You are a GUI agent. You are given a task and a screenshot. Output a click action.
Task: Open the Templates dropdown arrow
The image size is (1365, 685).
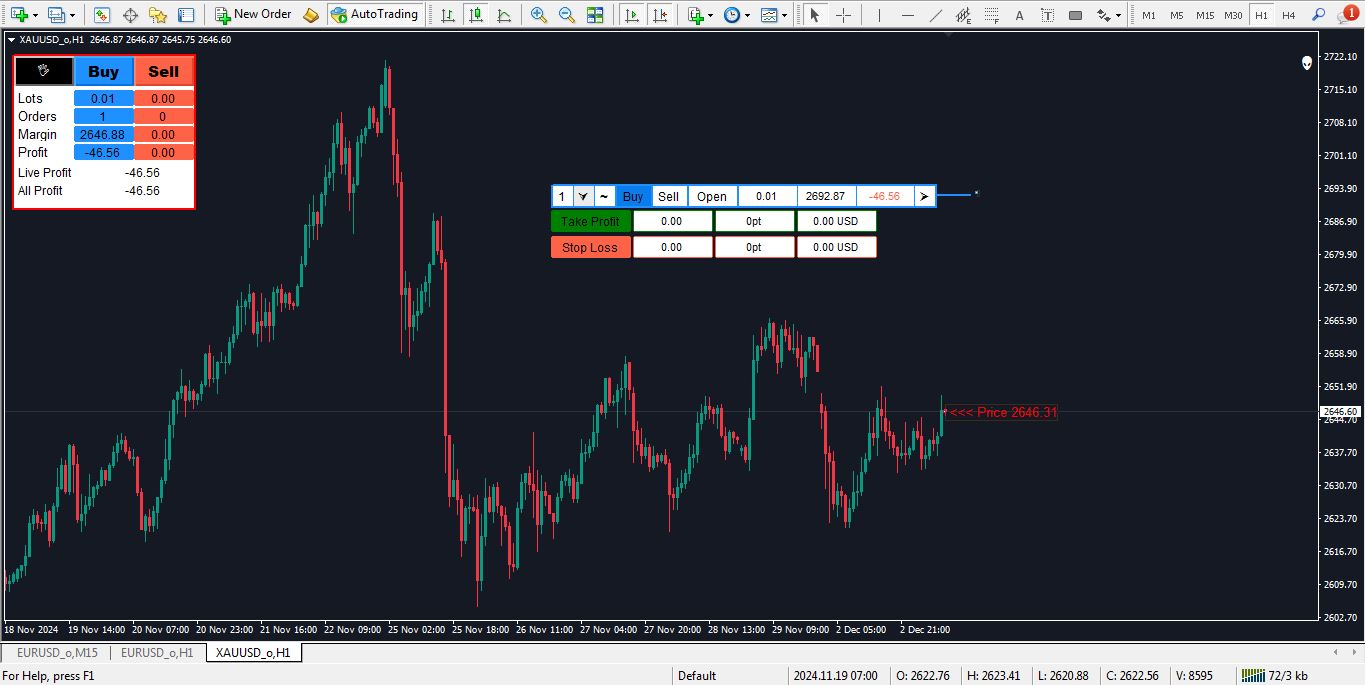pos(784,15)
